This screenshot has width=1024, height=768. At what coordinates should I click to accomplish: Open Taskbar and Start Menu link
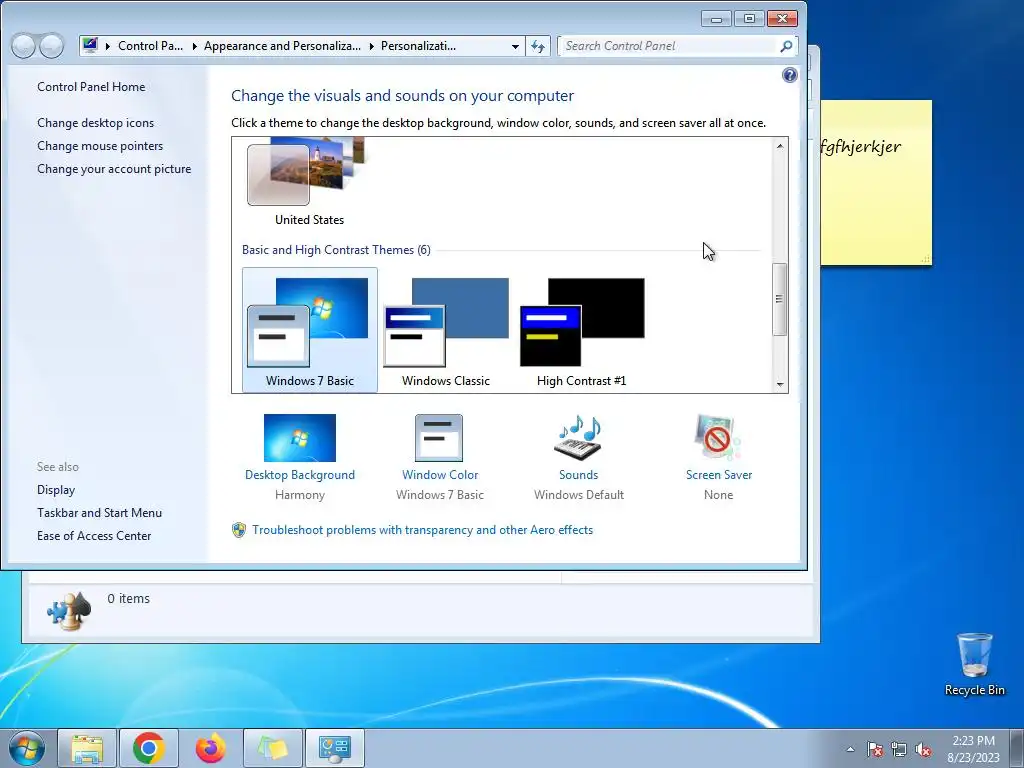click(x=99, y=513)
